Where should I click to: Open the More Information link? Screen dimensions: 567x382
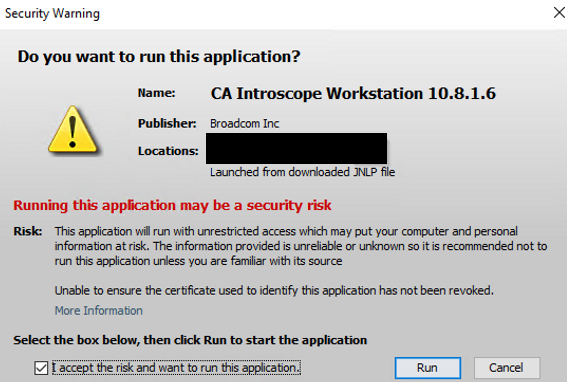[99, 311]
